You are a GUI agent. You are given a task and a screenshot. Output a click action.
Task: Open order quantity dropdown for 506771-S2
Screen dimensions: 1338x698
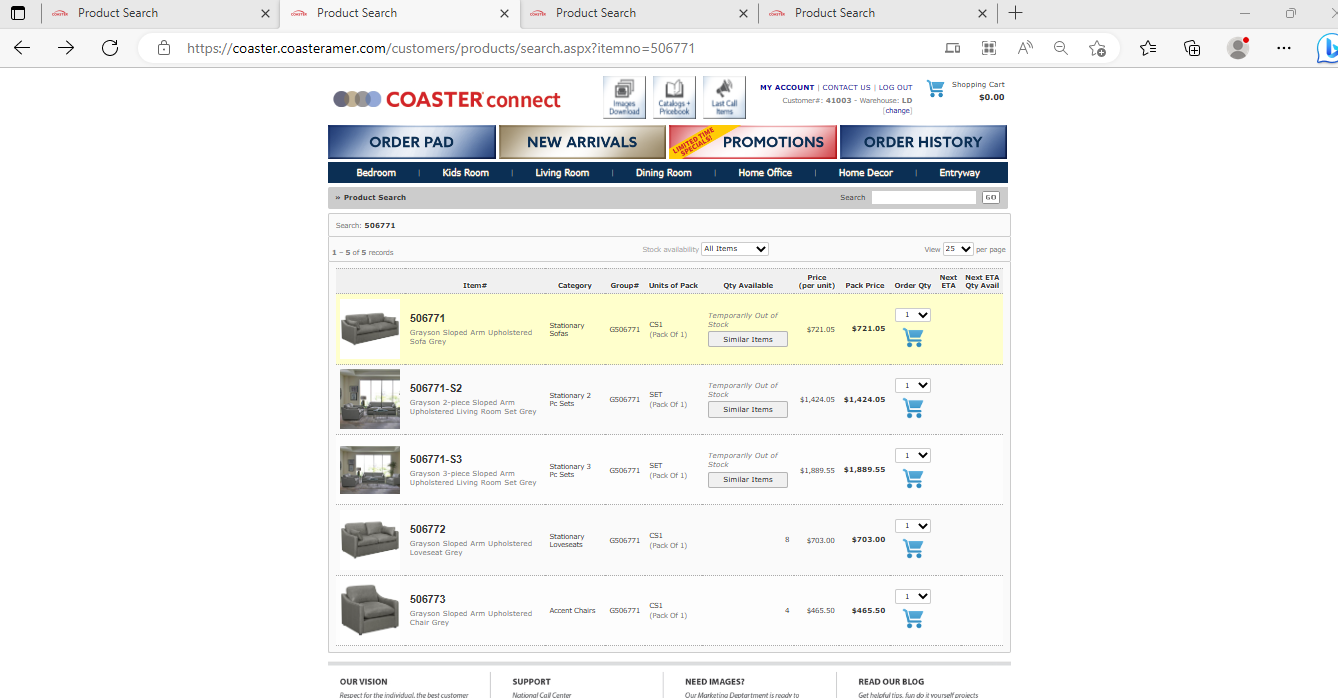coord(913,385)
